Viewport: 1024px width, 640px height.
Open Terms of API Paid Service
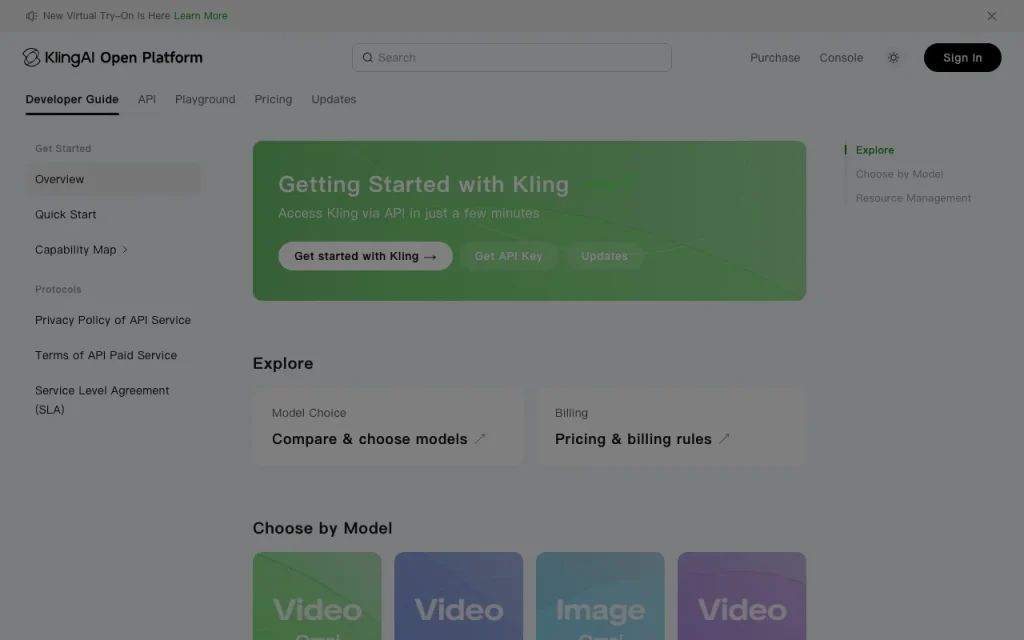[x=106, y=355]
